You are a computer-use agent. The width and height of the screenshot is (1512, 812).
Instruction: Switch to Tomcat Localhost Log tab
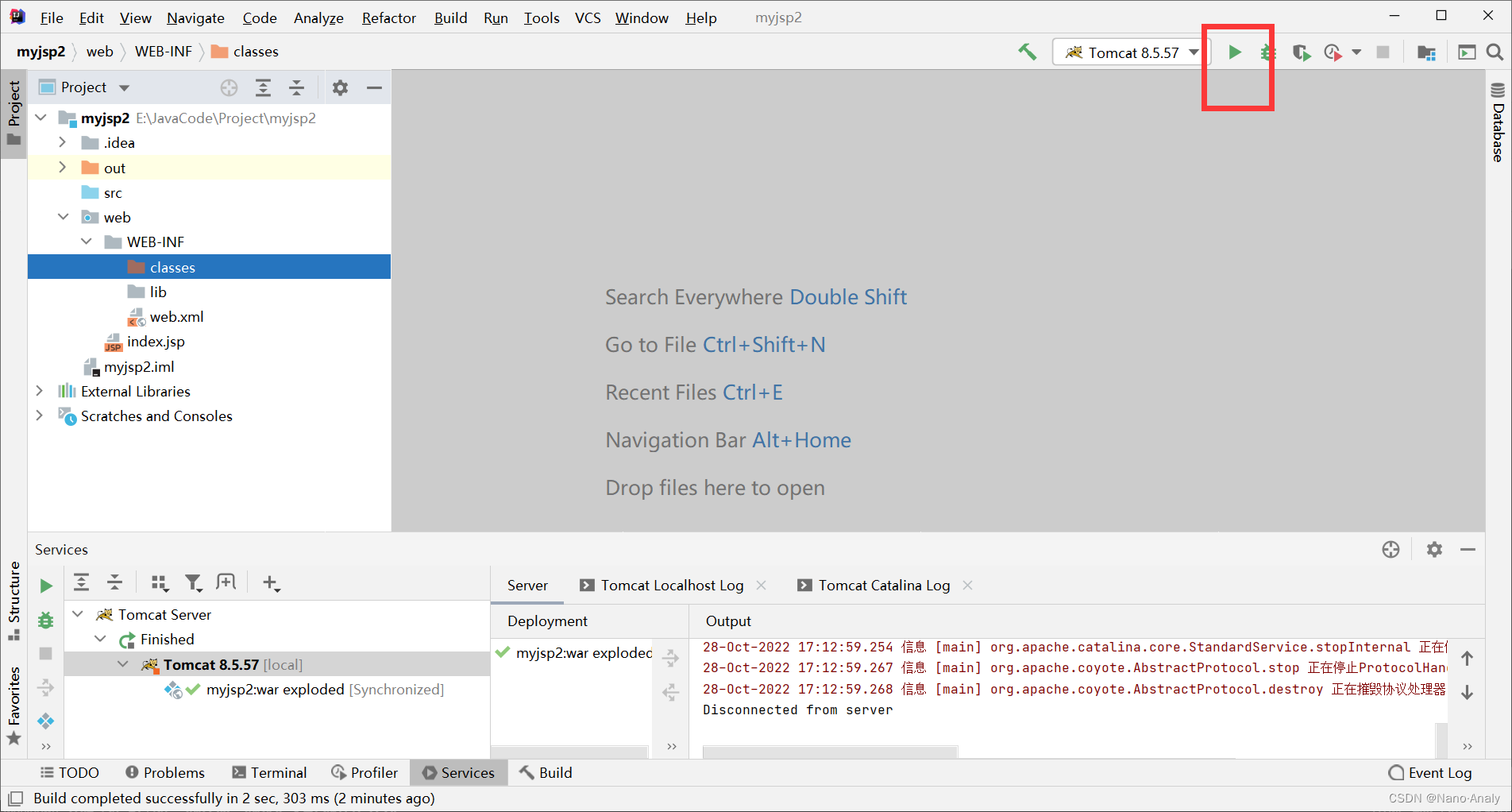point(672,586)
